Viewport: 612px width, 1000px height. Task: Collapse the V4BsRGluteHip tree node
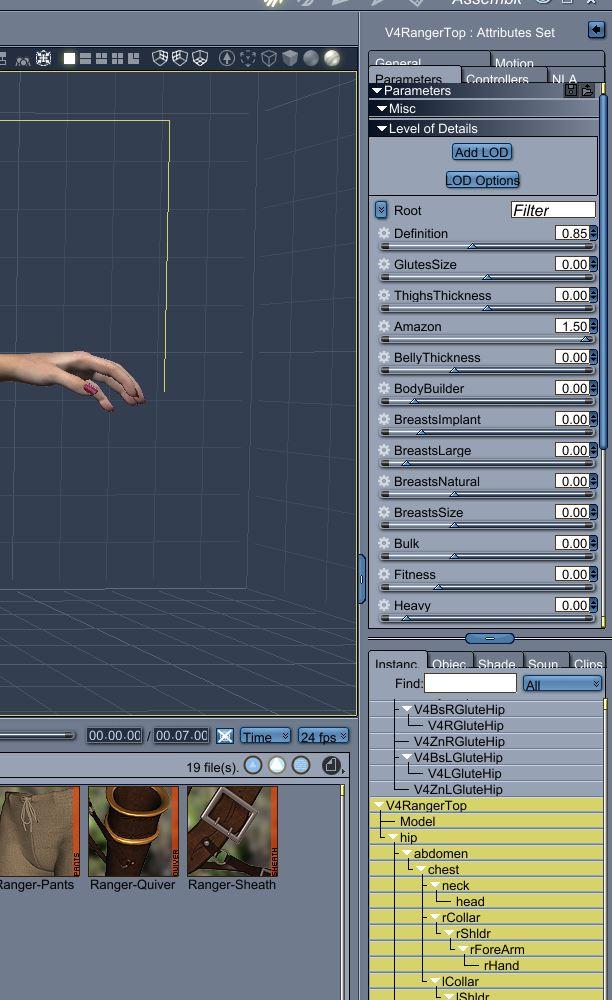pyautogui.click(x=407, y=709)
